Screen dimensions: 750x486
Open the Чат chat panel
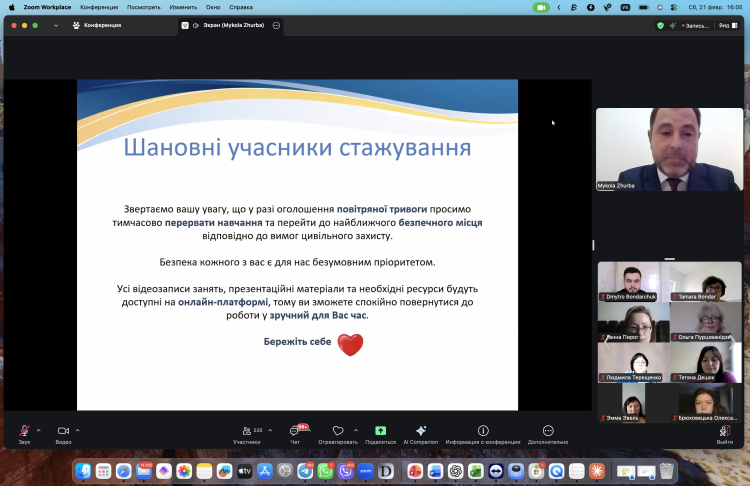[295, 431]
